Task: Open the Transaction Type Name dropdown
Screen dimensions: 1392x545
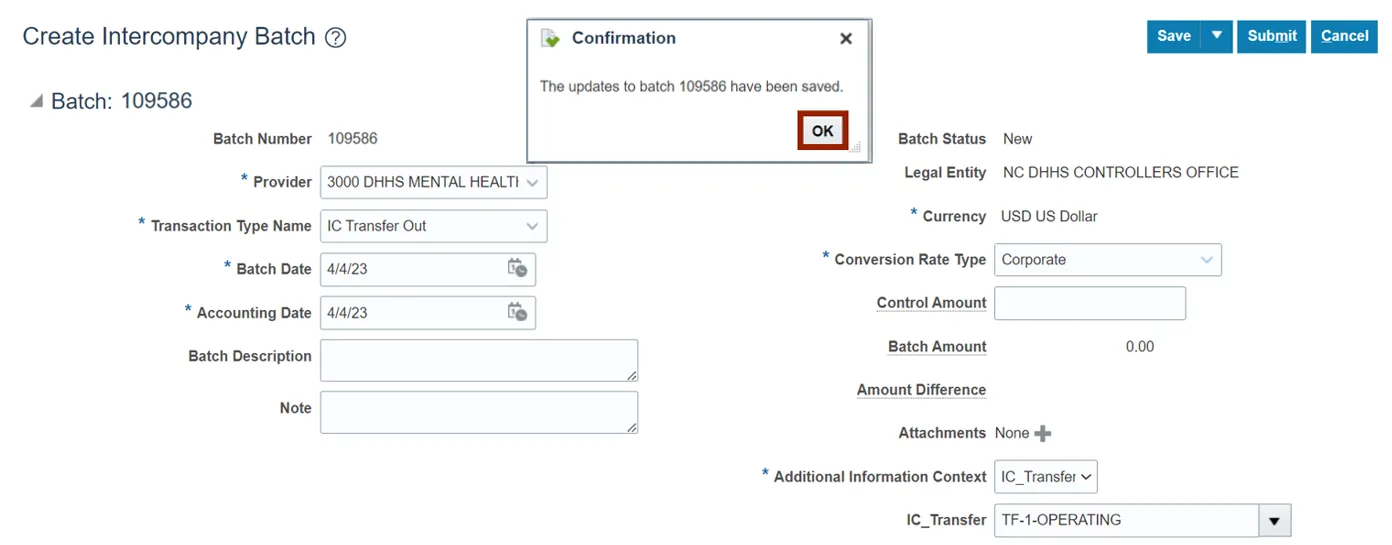Action: pyautogui.click(x=532, y=226)
